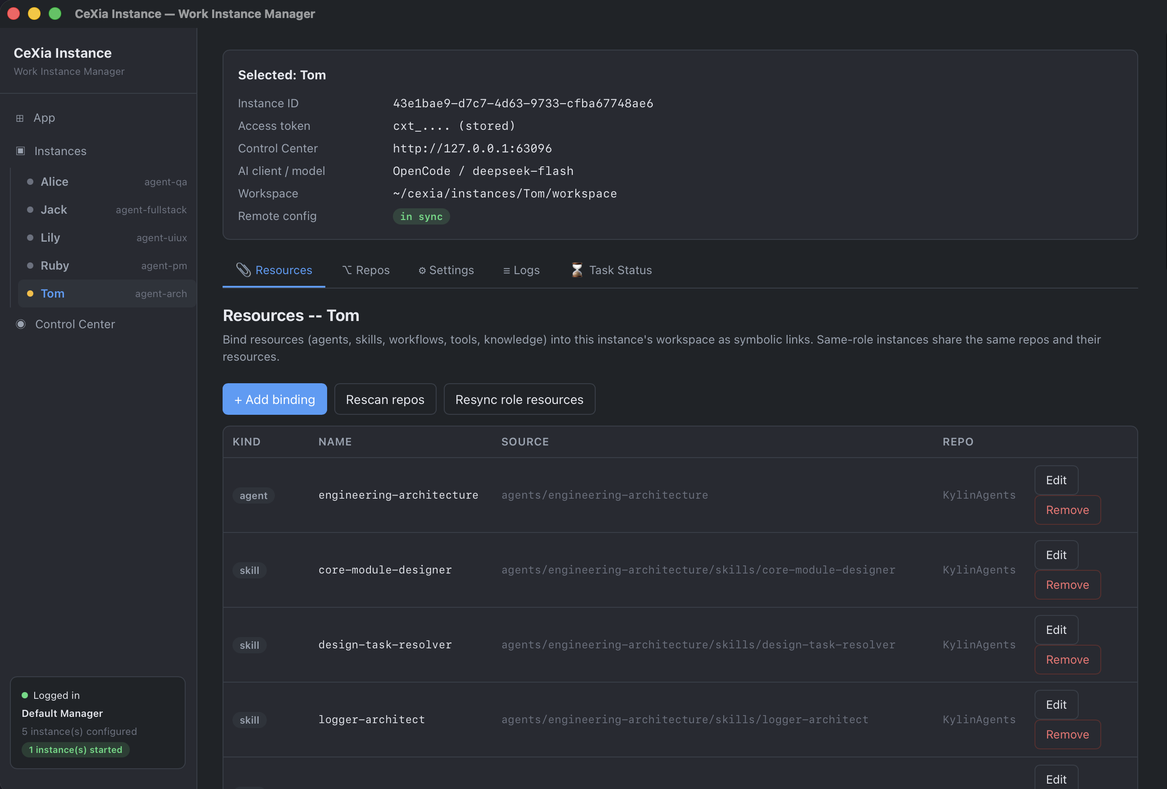Click the NAME column header
This screenshot has width=1167, height=789.
[x=335, y=442]
